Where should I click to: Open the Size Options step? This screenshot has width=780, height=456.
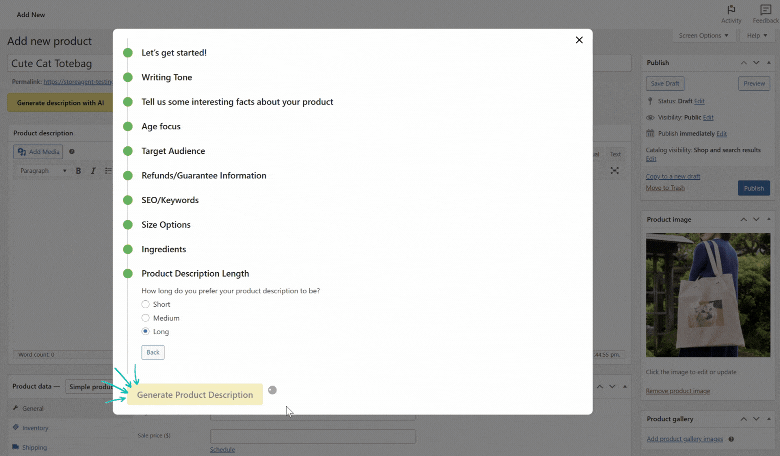[166, 225]
